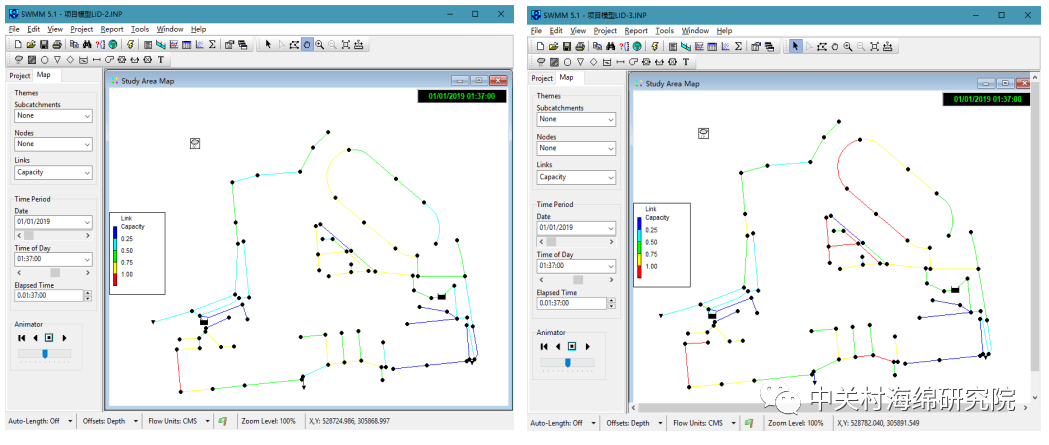The image size is (1049, 445).
Task: Click the Print icon in right window toolbar
Action: 580,46
